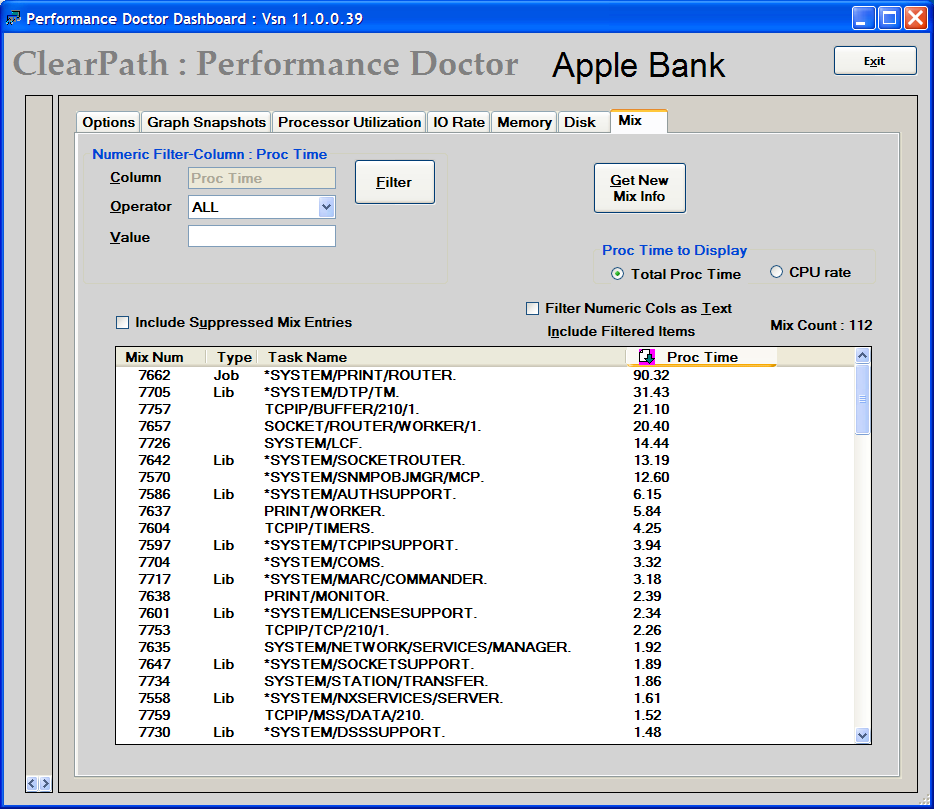Screen dimensions: 934x809
Task: Sort by the Task Name column header
Action: (441, 357)
